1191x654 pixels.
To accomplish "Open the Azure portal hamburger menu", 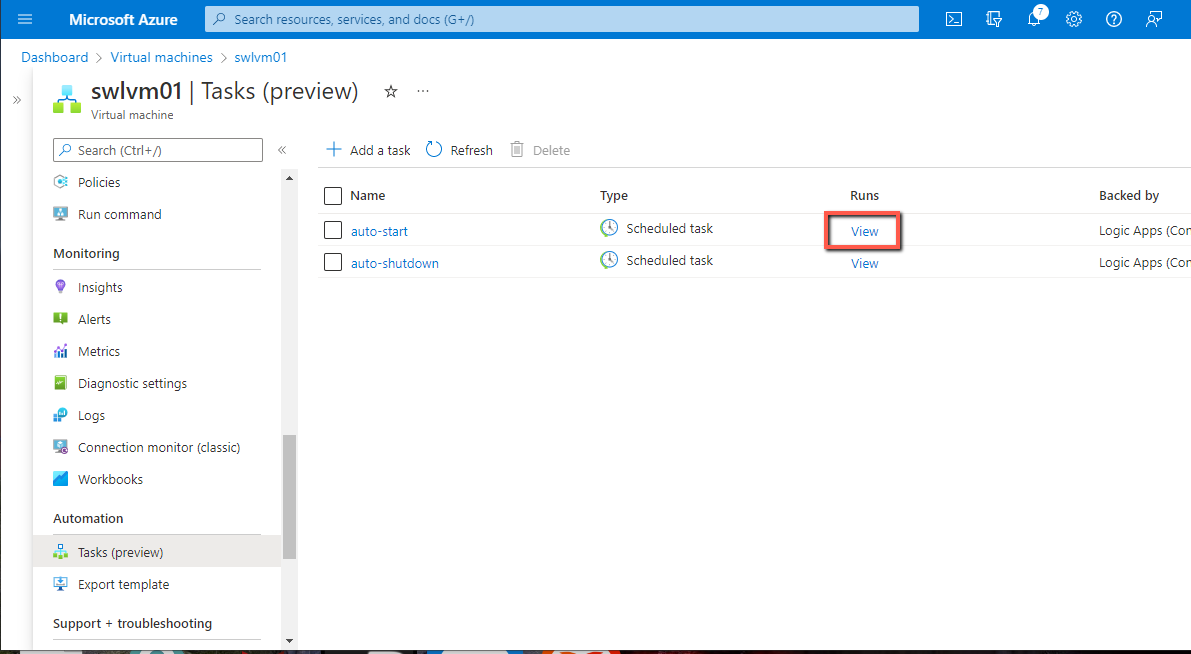I will [x=25, y=19].
